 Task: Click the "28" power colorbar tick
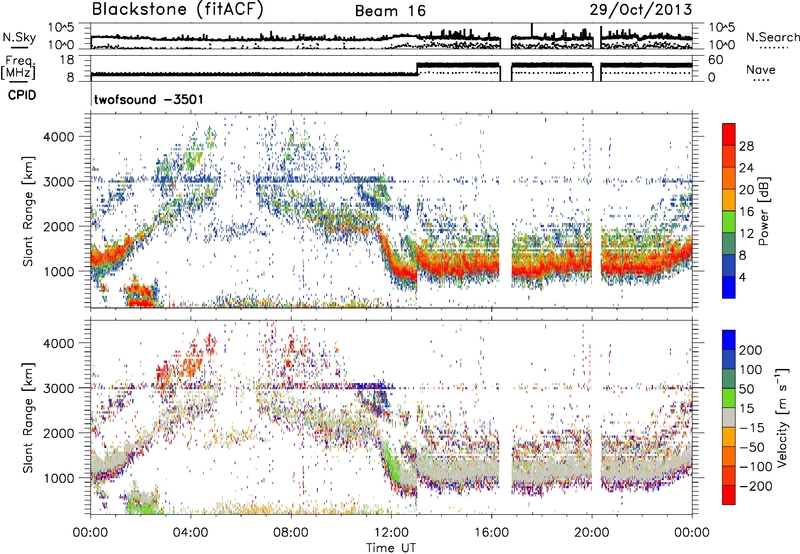pos(746,146)
